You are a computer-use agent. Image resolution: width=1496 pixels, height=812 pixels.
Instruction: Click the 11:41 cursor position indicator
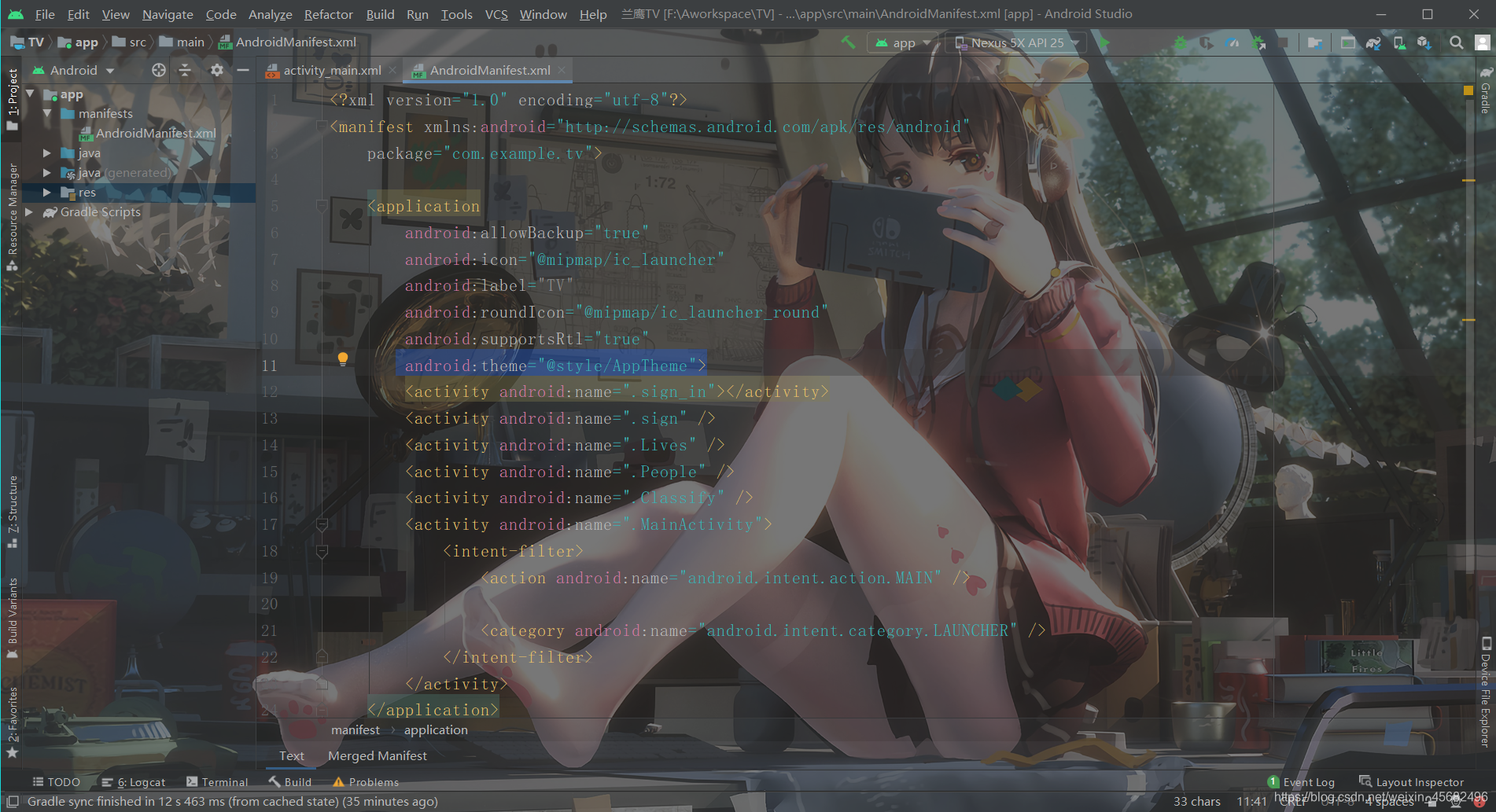coord(1251,802)
